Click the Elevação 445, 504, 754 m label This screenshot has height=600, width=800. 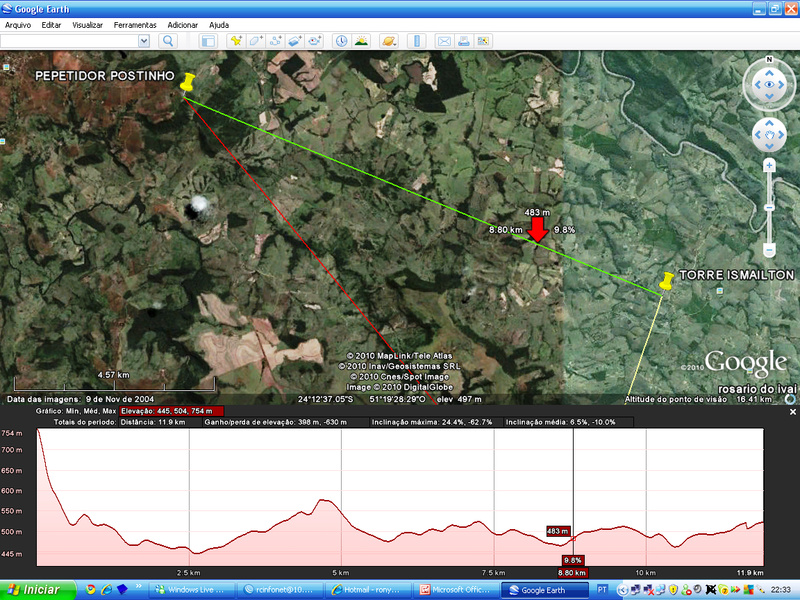[171, 411]
